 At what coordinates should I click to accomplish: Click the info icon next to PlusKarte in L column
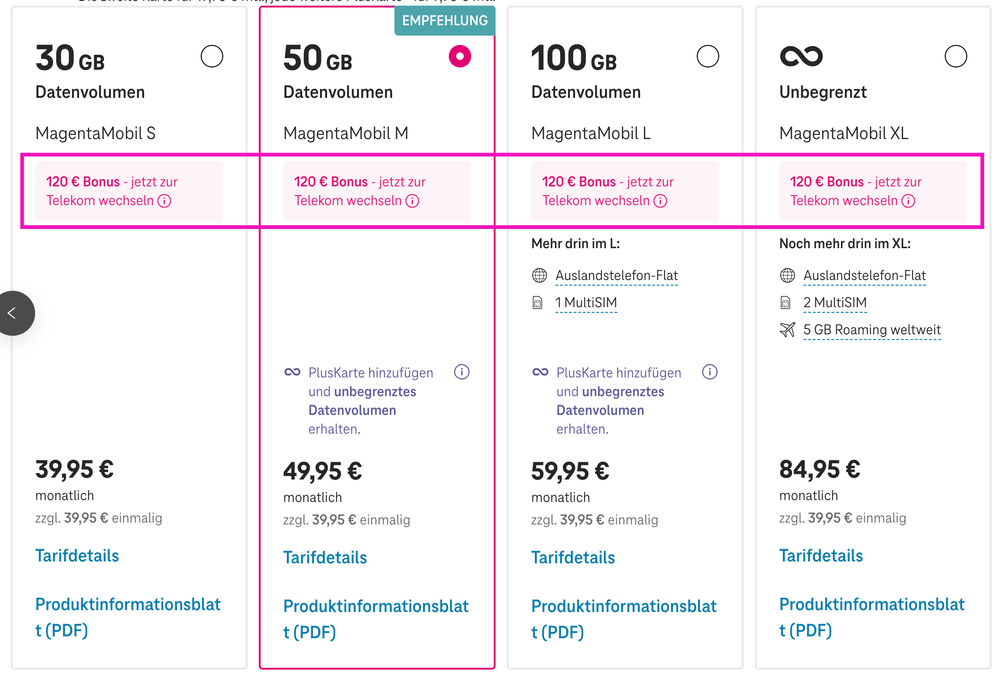coord(709,371)
